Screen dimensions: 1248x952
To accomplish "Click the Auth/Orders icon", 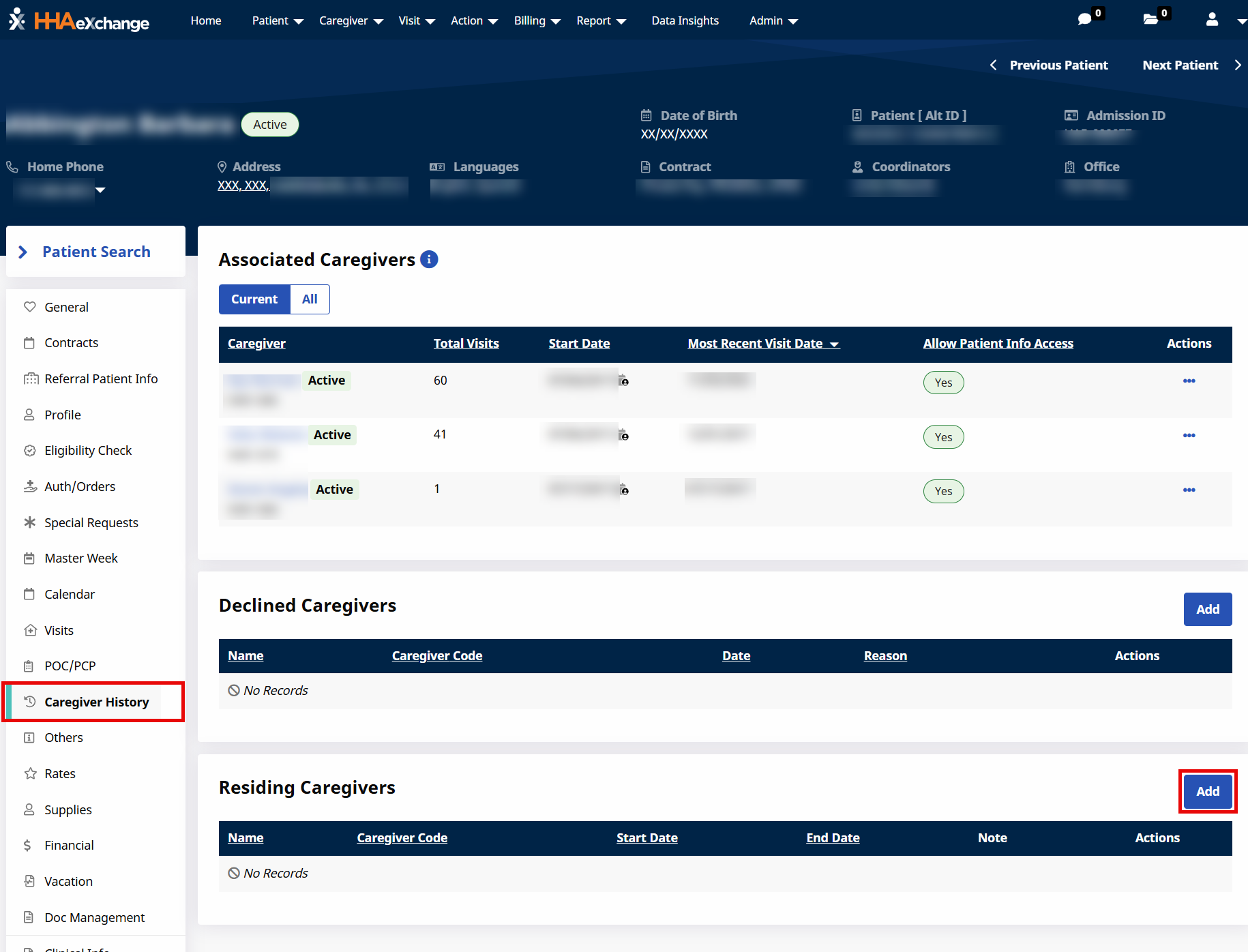I will point(30,486).
